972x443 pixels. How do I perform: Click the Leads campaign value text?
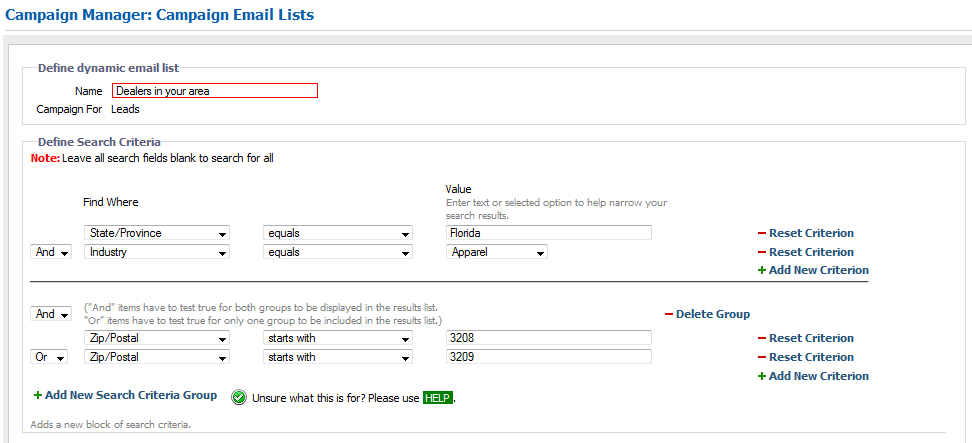coord(125,110)
